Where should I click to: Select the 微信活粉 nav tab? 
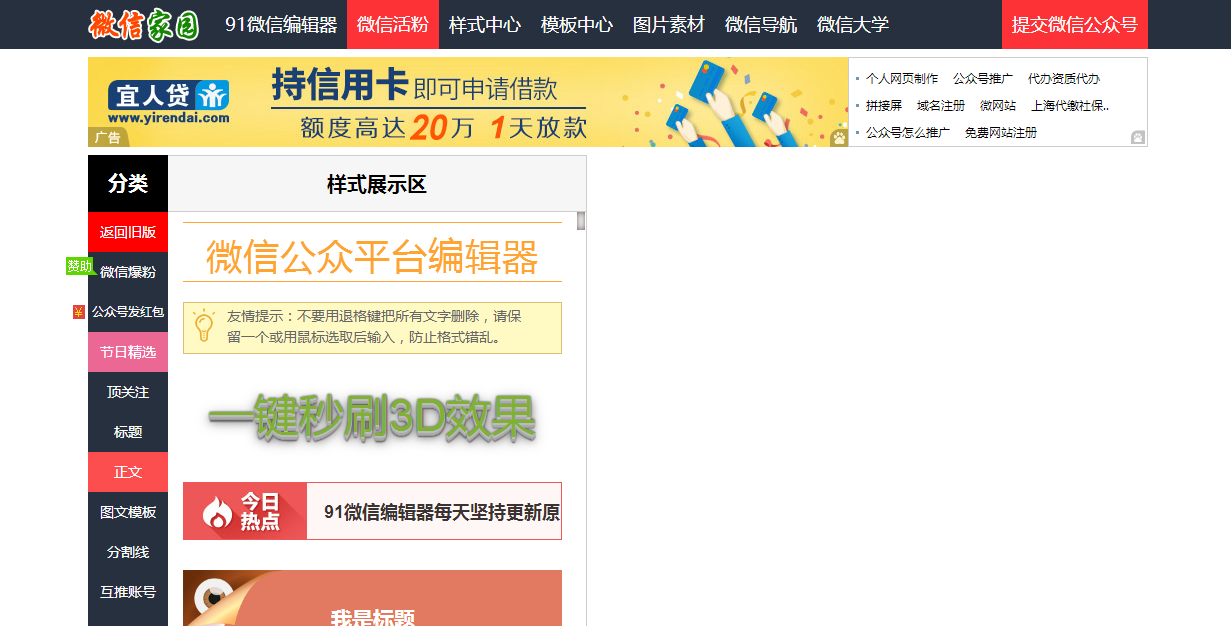click(x=393, y=25)
